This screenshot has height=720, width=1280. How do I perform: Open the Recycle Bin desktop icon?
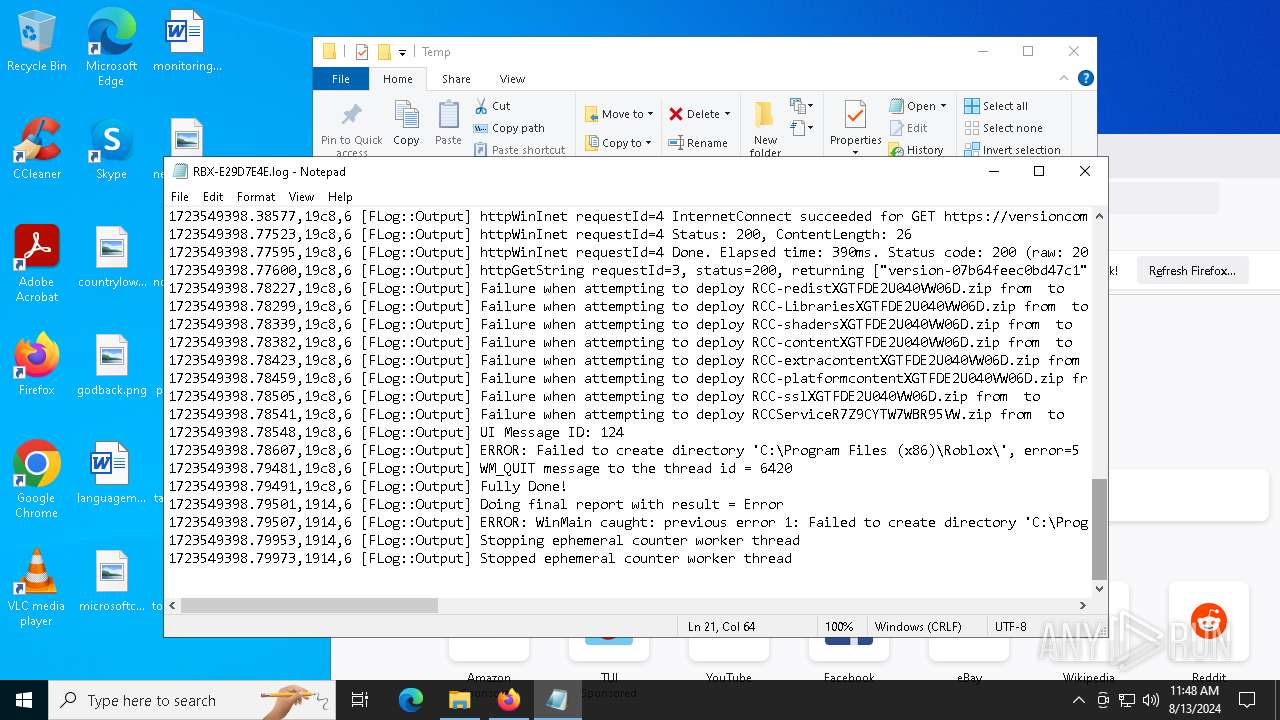[37, 41]
